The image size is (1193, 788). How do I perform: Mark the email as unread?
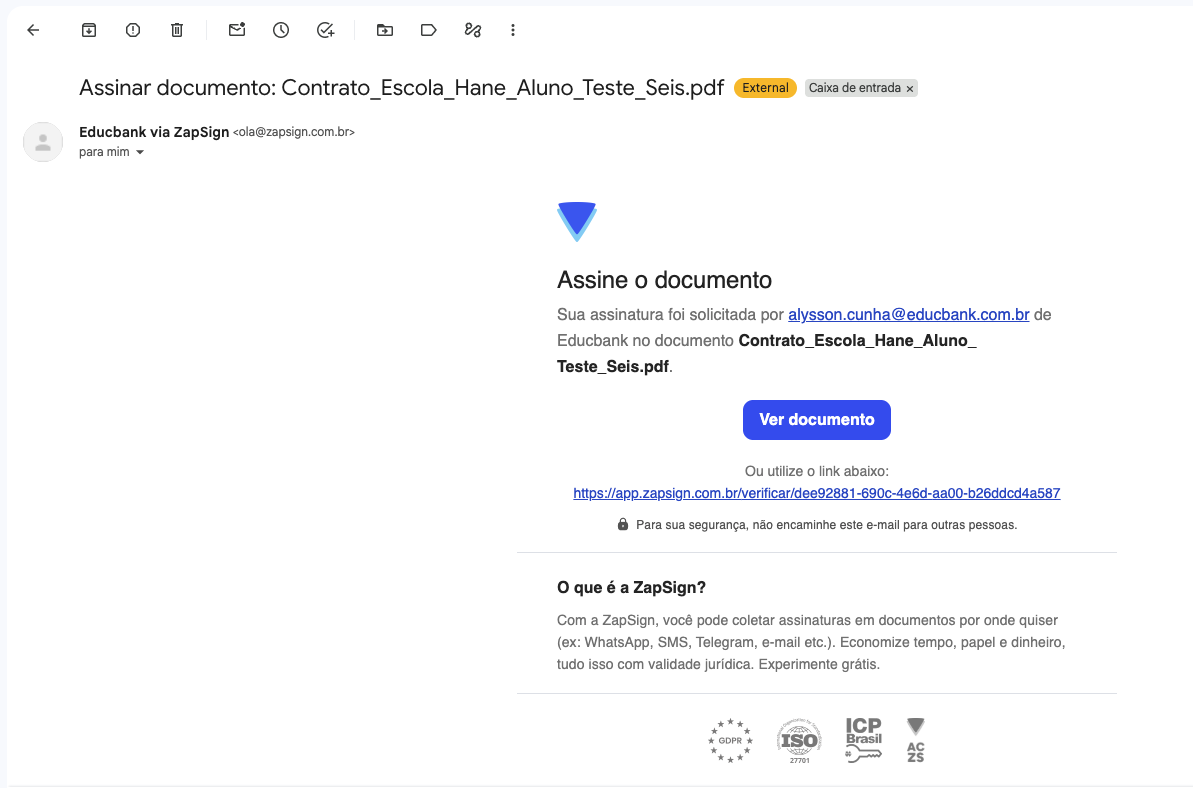click(237, 30)
